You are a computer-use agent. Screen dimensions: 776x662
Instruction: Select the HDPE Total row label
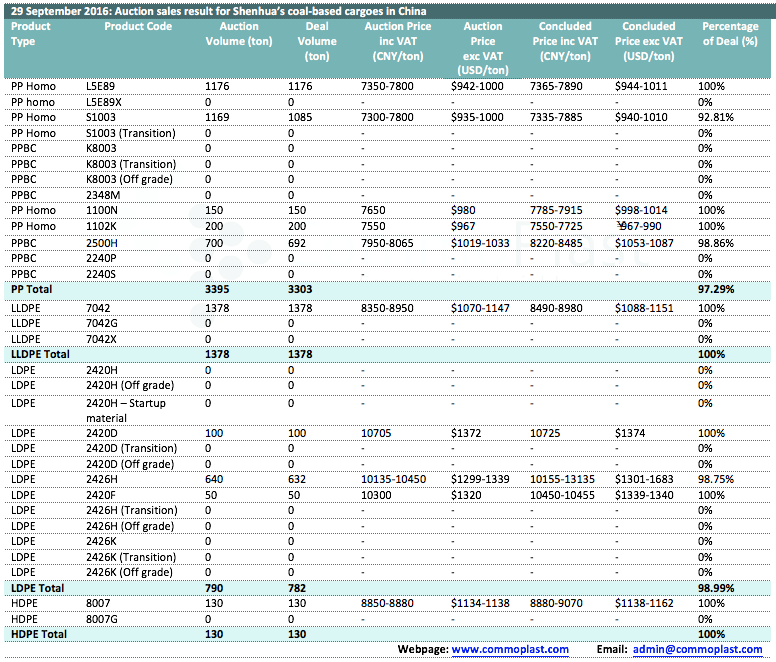pyautogui.click(x=38, y=634)
